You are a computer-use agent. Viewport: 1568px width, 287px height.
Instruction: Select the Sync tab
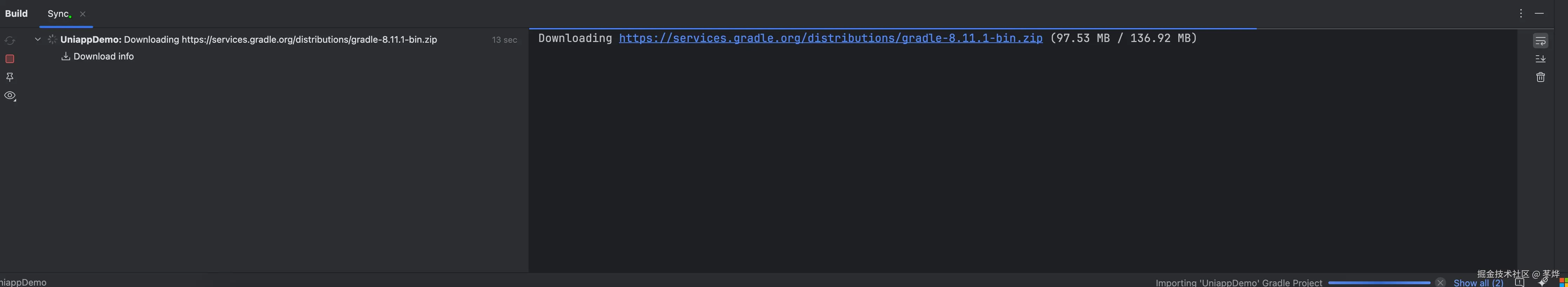click(x=59, y=13)
